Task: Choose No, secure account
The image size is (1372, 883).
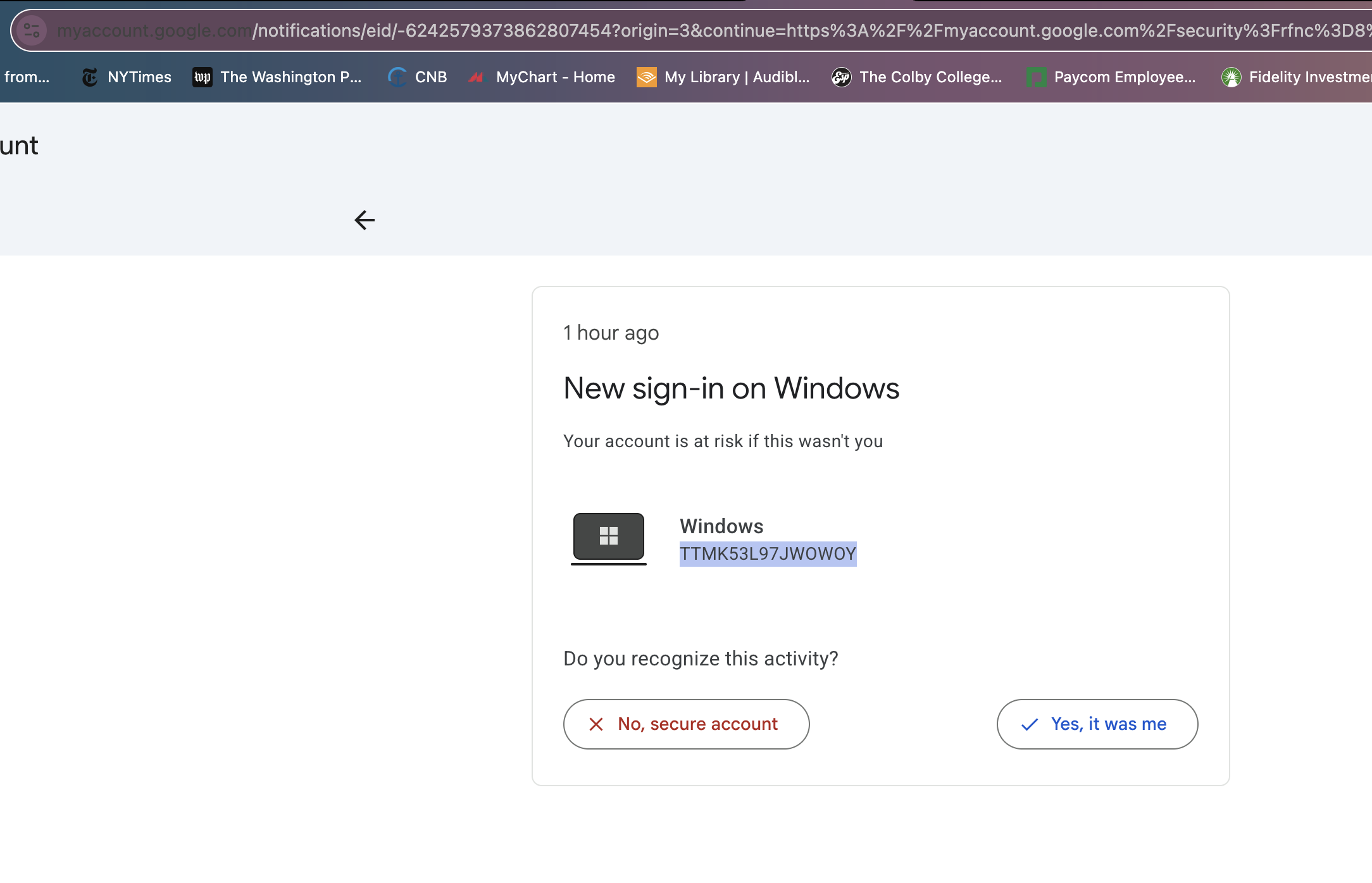Action: (686, 724)
